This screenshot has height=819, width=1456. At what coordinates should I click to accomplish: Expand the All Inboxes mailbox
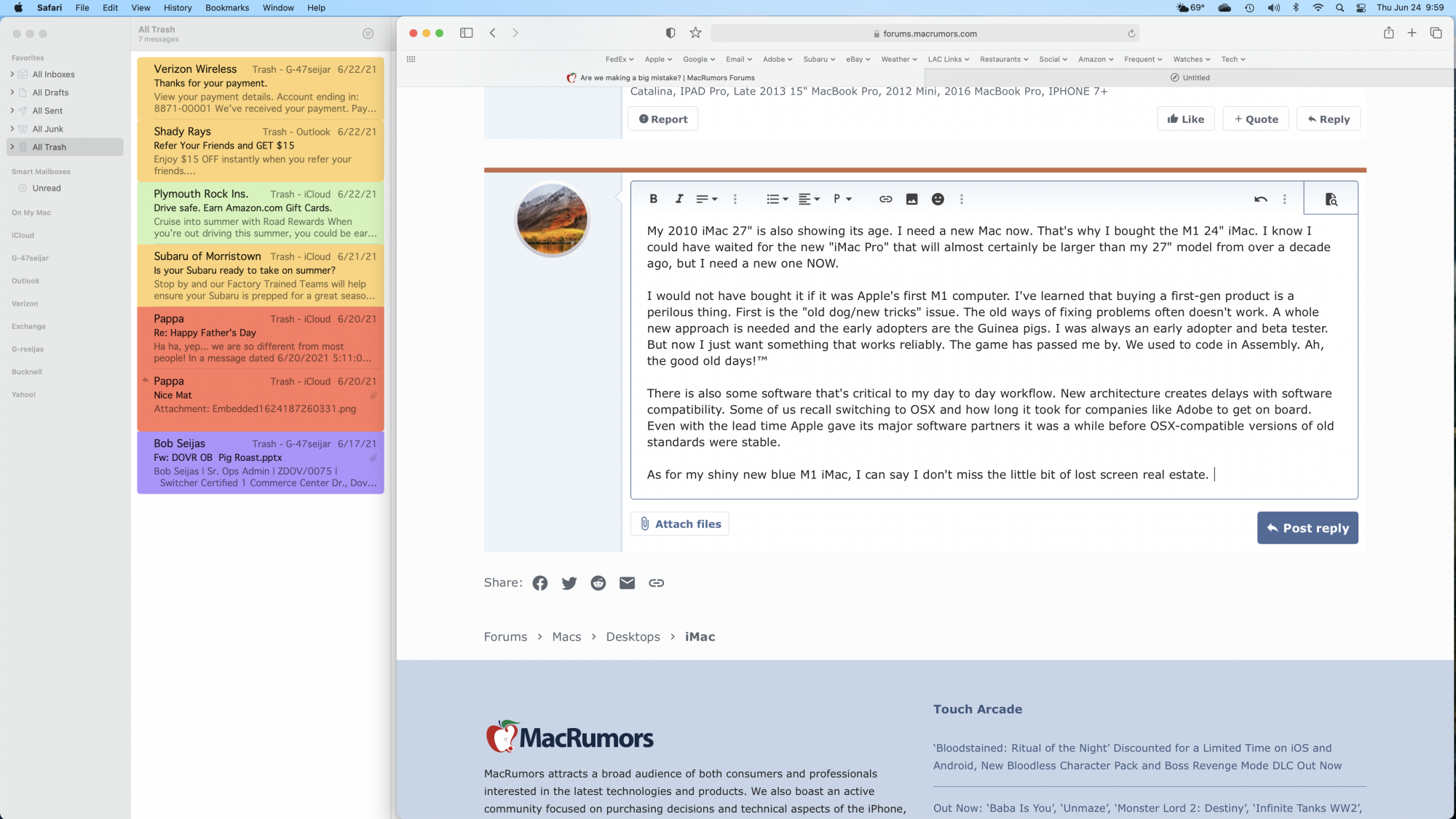tap(12, 74)
